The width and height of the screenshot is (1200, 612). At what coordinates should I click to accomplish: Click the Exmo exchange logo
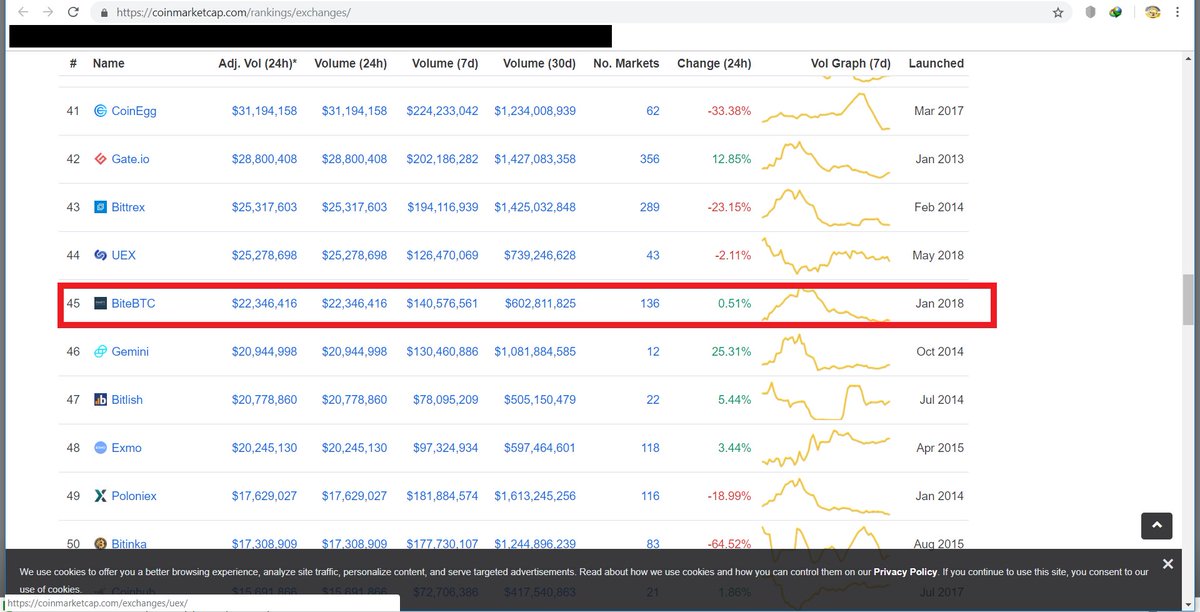(x=100, y=447)
